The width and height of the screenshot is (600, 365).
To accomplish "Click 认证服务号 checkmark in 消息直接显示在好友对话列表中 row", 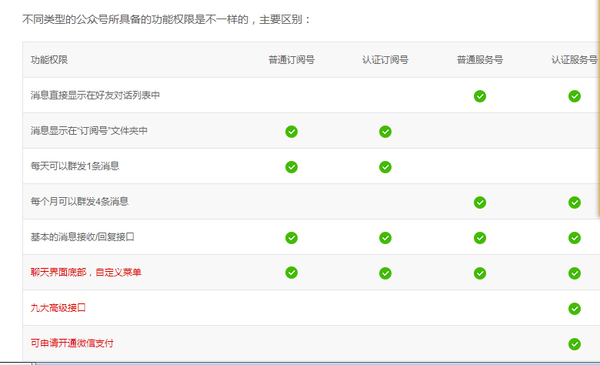I will 574,96.
